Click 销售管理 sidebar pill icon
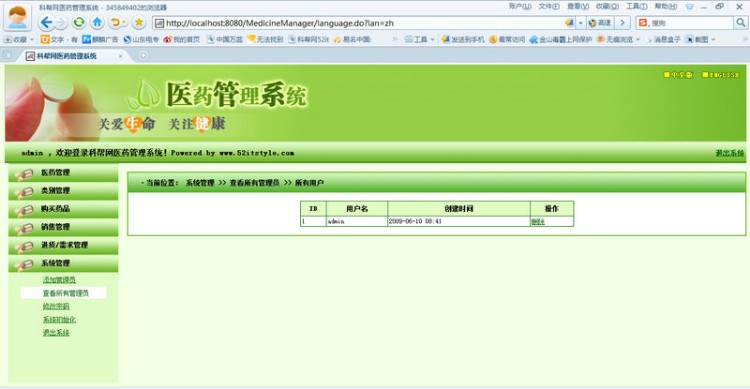This screenshot has width=750, height=389. [x=24, y=229]
